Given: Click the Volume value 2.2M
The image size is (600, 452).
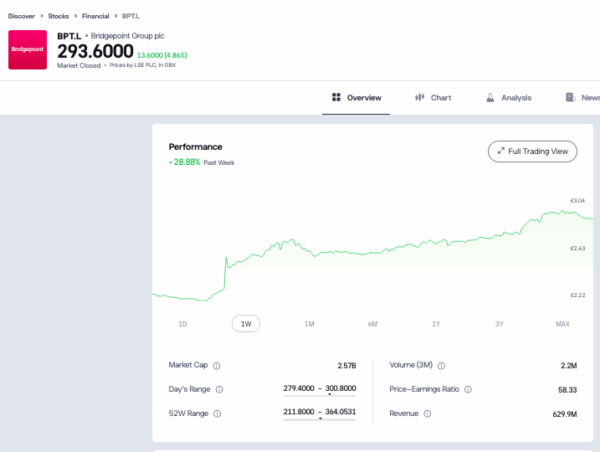Looking at the screenshot, I should pyautogui.click(x=569, y=366).
